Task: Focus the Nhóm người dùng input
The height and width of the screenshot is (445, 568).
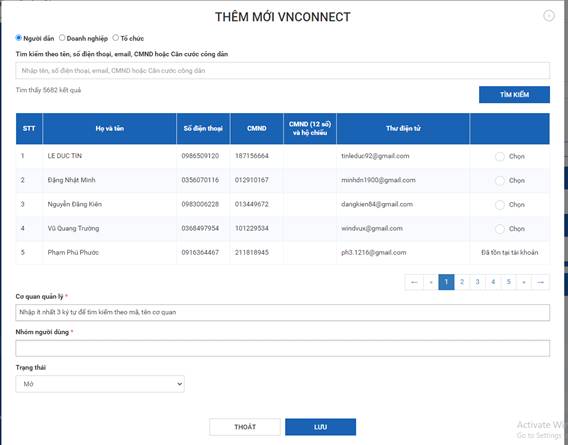Action: point(283,348)
